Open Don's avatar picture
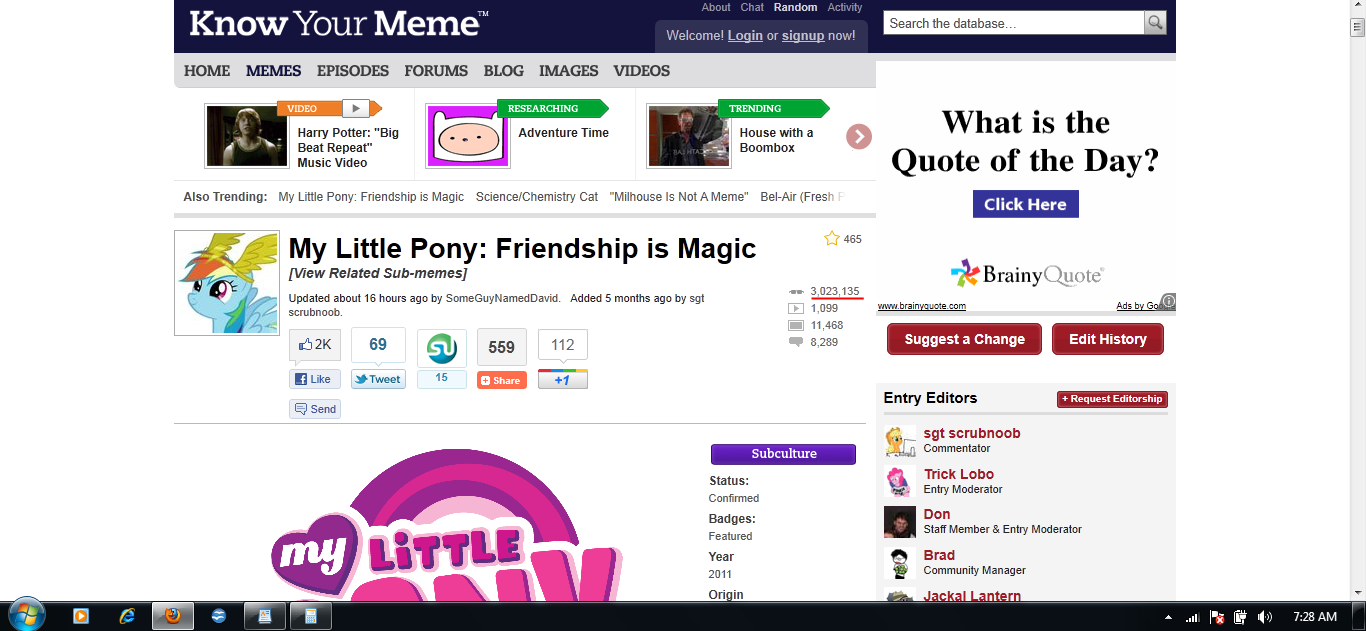This screenshot has height=631, width=1366. (900, 522)
